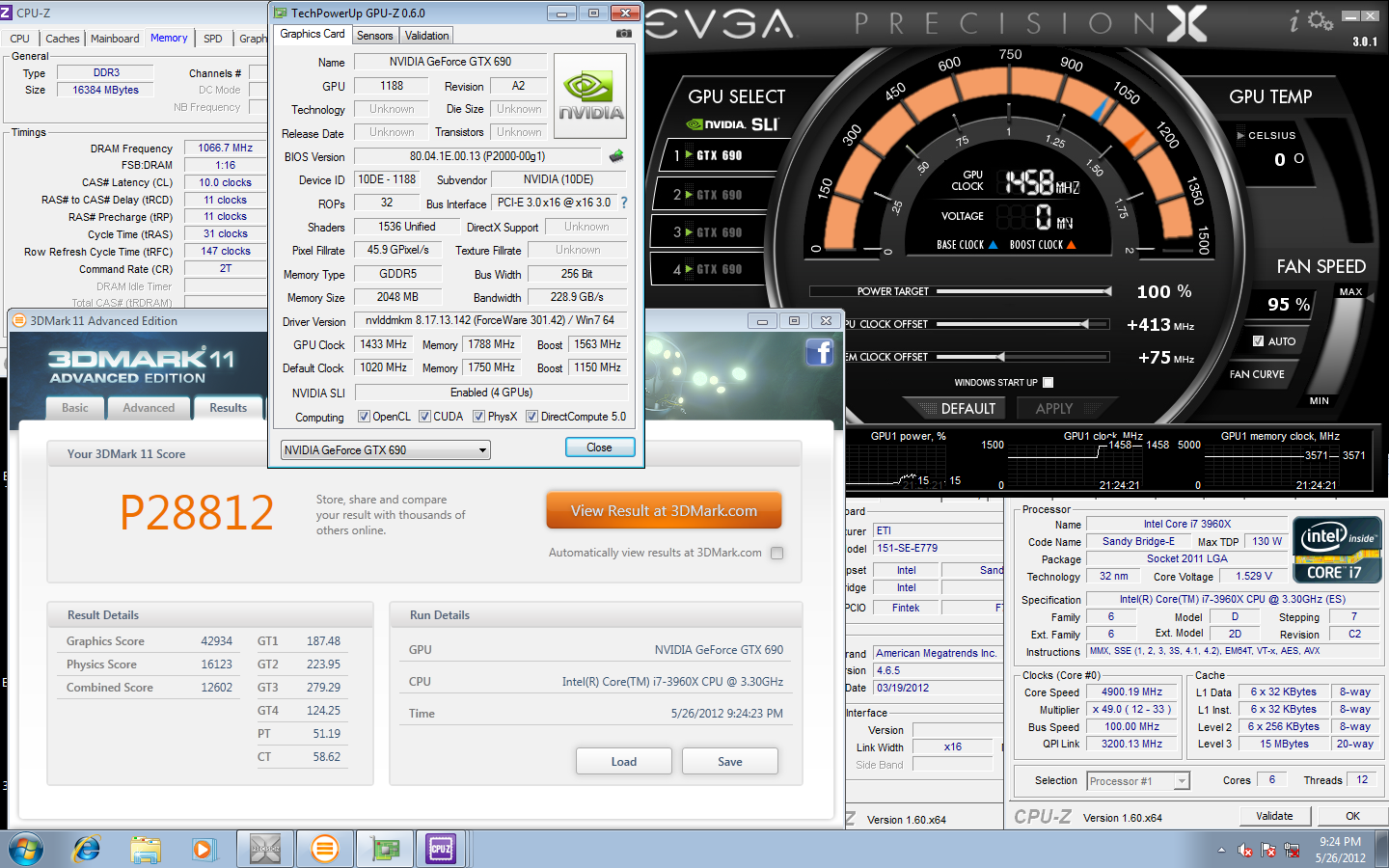Uncheck the fan AUTO checkbox

(x=1258, y=340)
